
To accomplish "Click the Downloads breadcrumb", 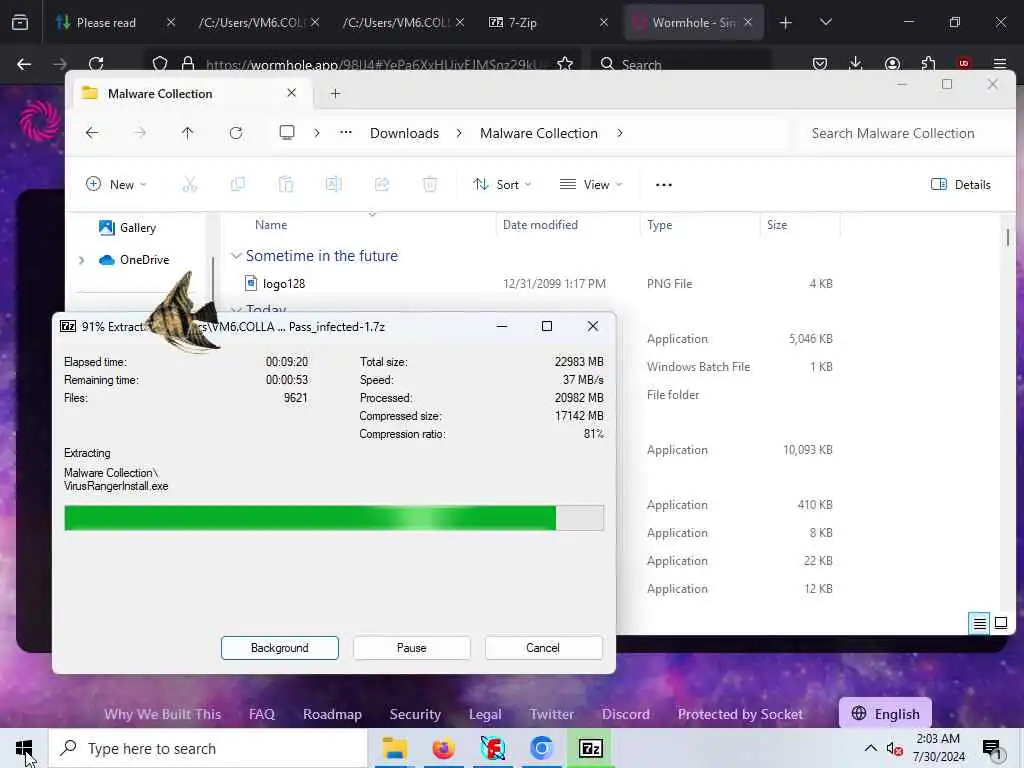I will (x=404, y=133).
